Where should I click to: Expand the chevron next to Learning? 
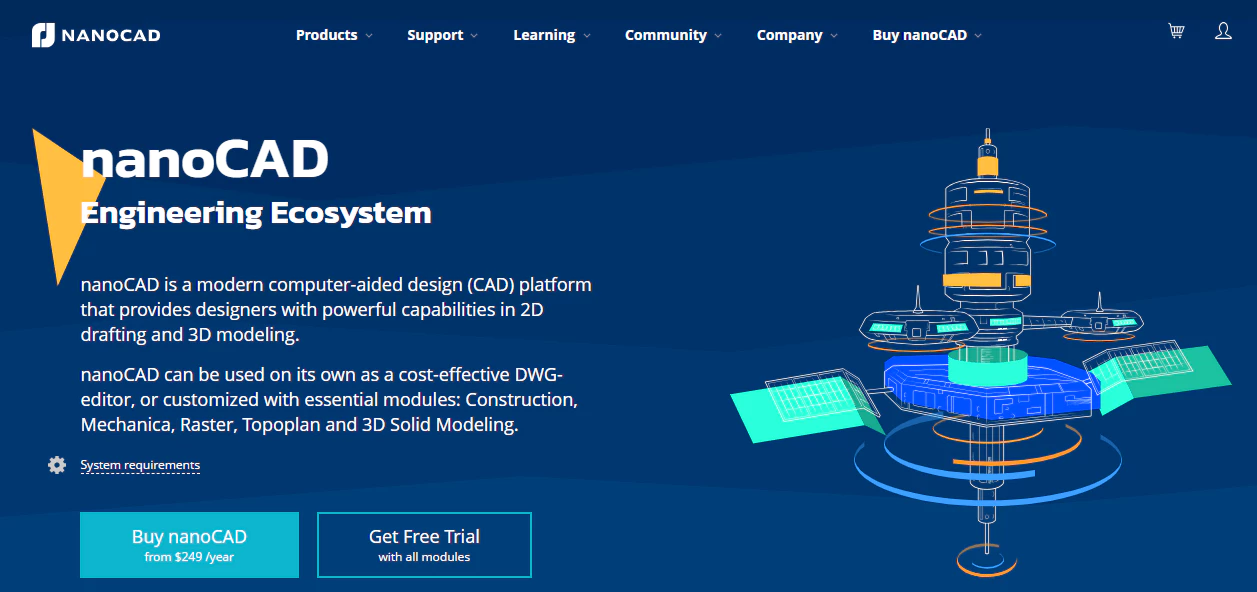coord(587,36)
